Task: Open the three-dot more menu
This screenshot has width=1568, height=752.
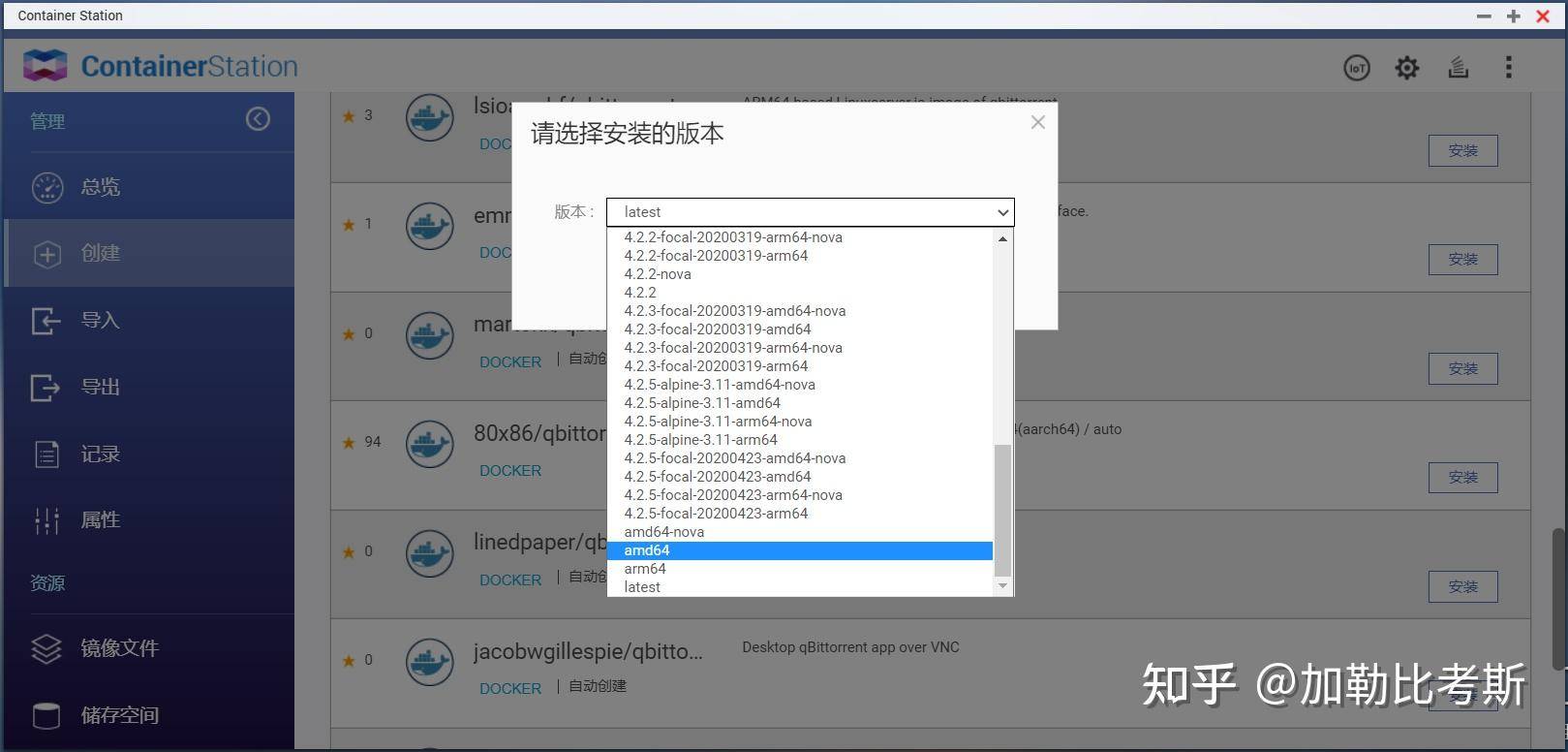Action: coord(1508,67)
